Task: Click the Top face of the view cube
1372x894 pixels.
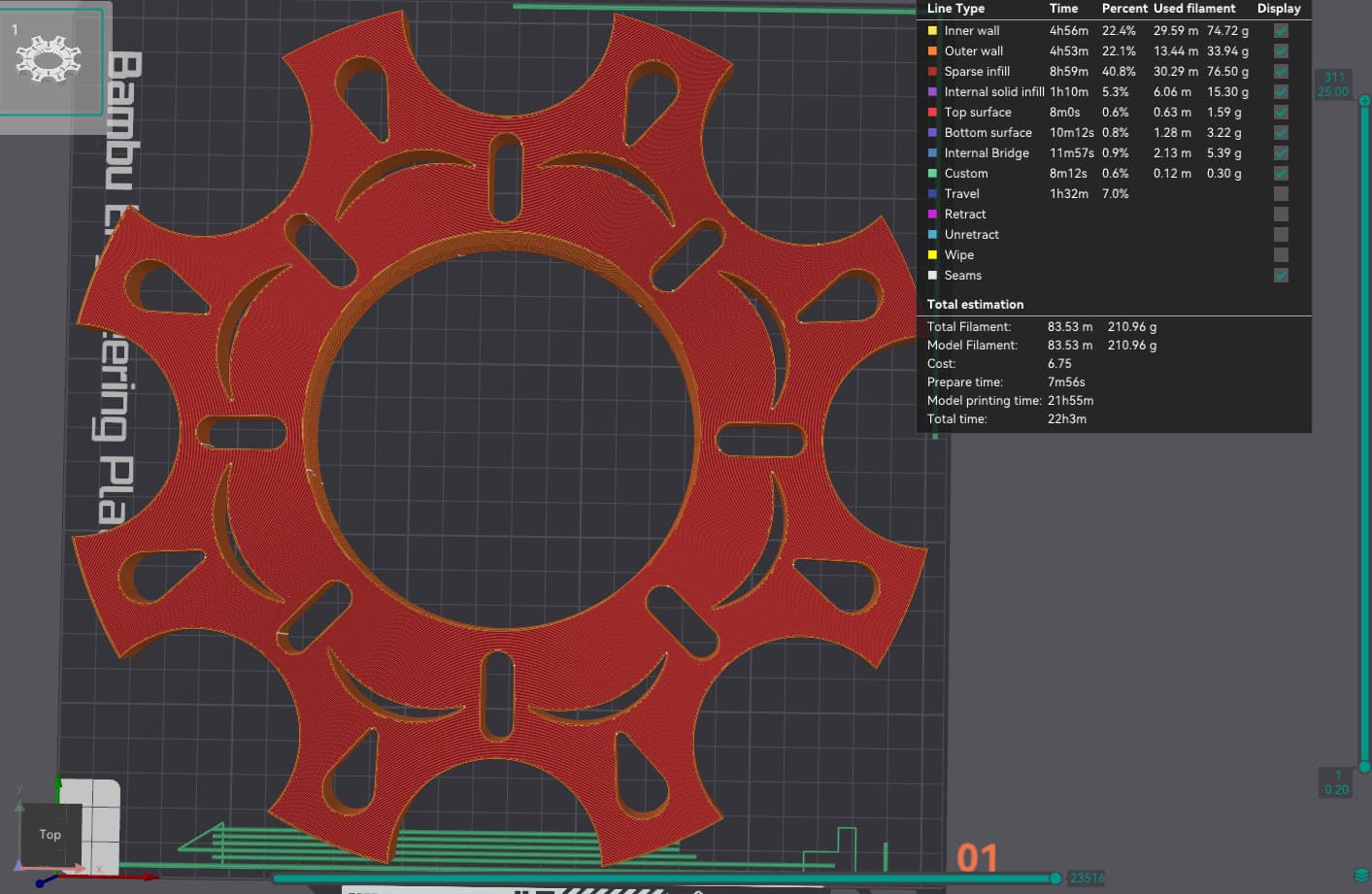Action: tap(50, 834)
